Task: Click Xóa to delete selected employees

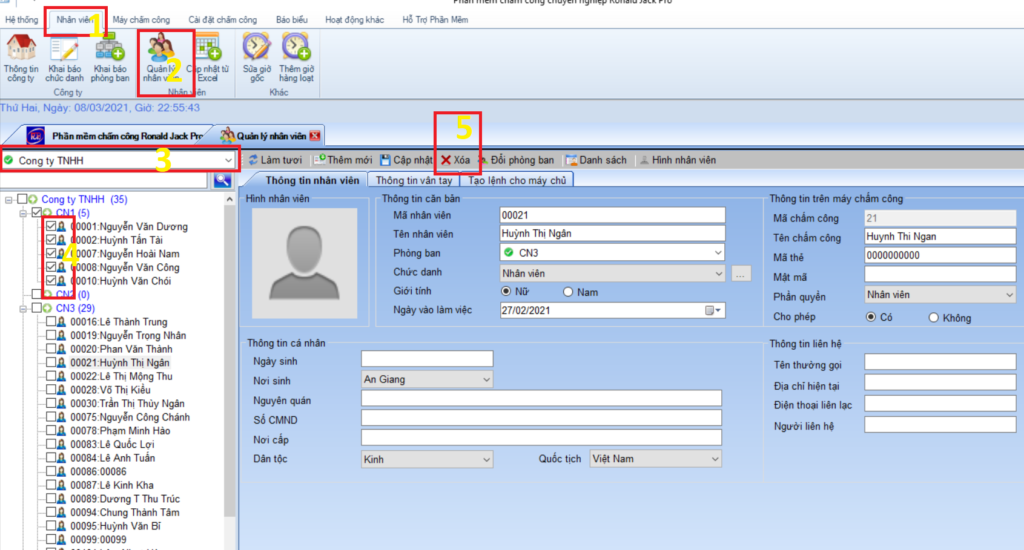Action: click(x=455, y=160)
